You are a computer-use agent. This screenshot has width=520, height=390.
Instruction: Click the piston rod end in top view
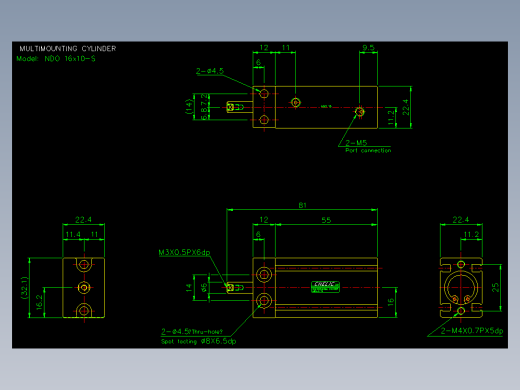click(235, 107)
